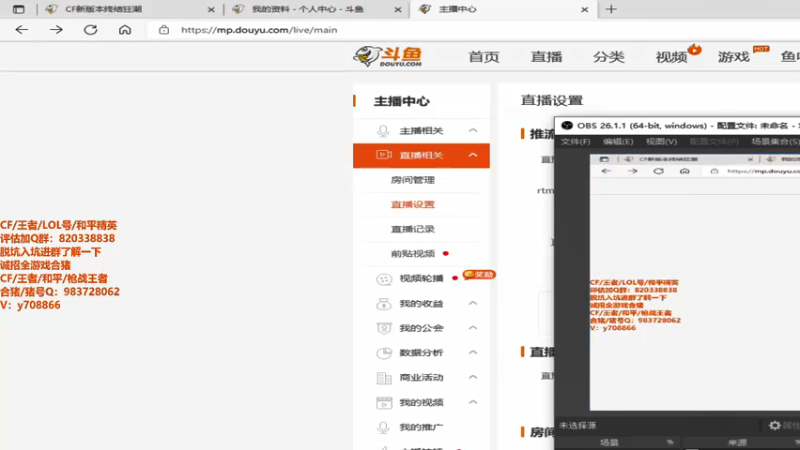Open 房间管理 in the sidebar
The height and width of the screenshot is (450, 800).
coord(413,180)
